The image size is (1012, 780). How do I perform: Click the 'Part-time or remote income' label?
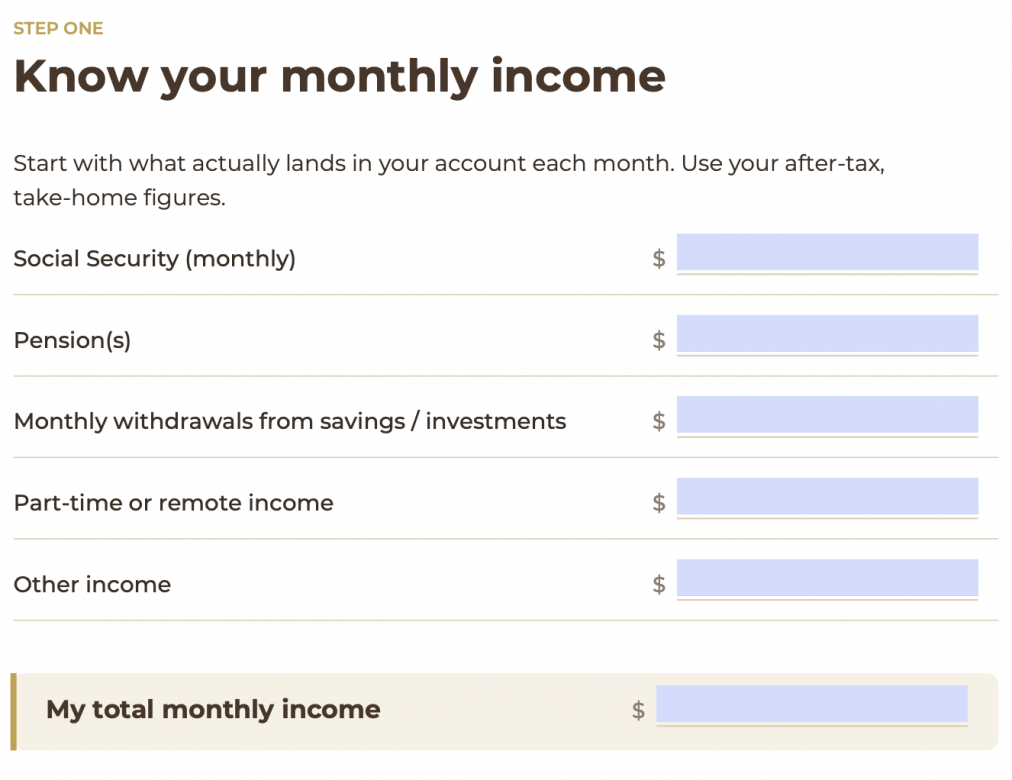click(174, 503)
